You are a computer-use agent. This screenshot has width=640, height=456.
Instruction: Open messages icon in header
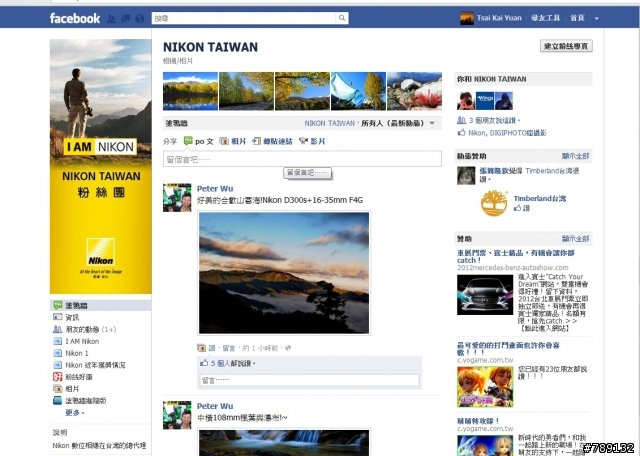click(125, 18)
